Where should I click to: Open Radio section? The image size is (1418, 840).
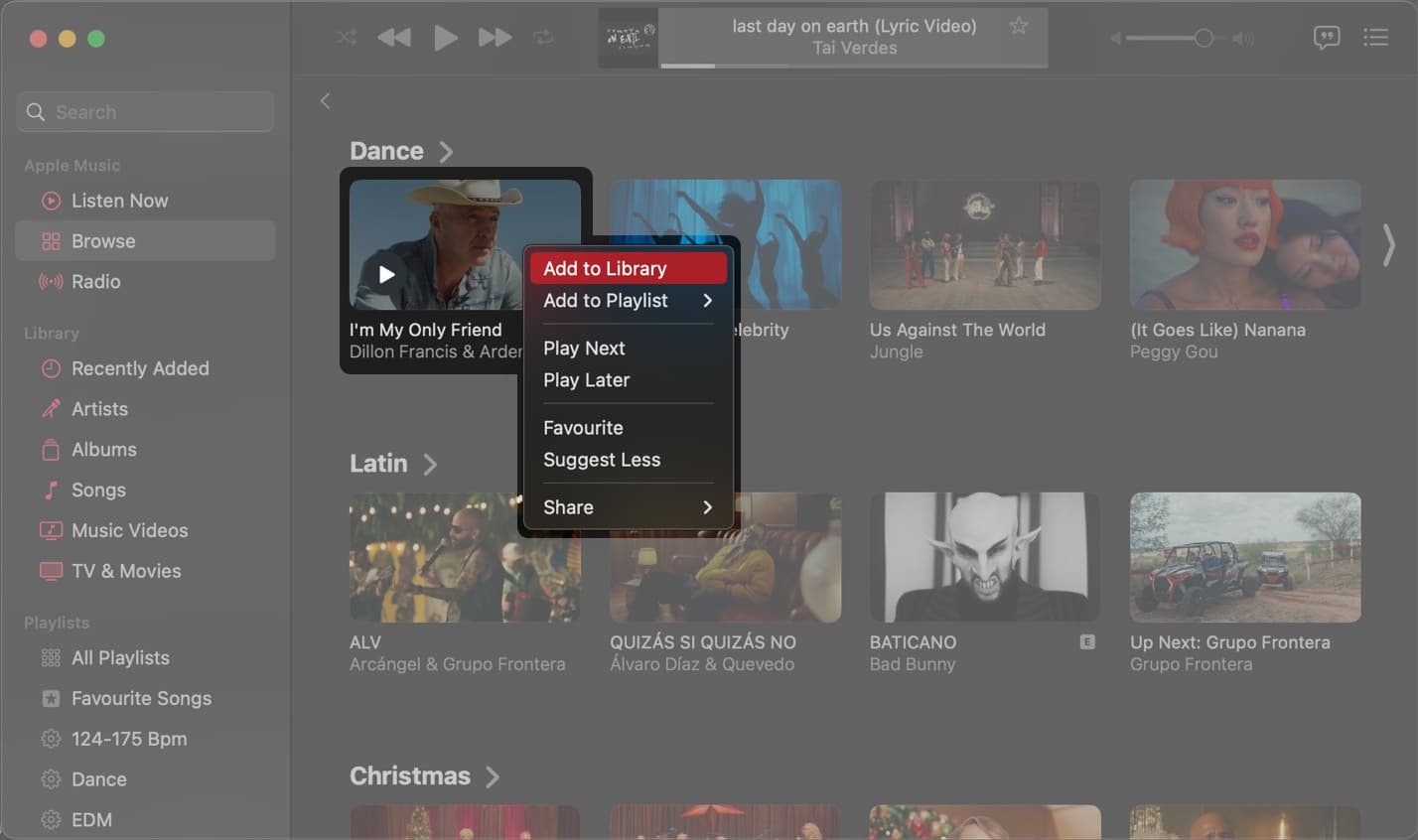click(145, 282)
